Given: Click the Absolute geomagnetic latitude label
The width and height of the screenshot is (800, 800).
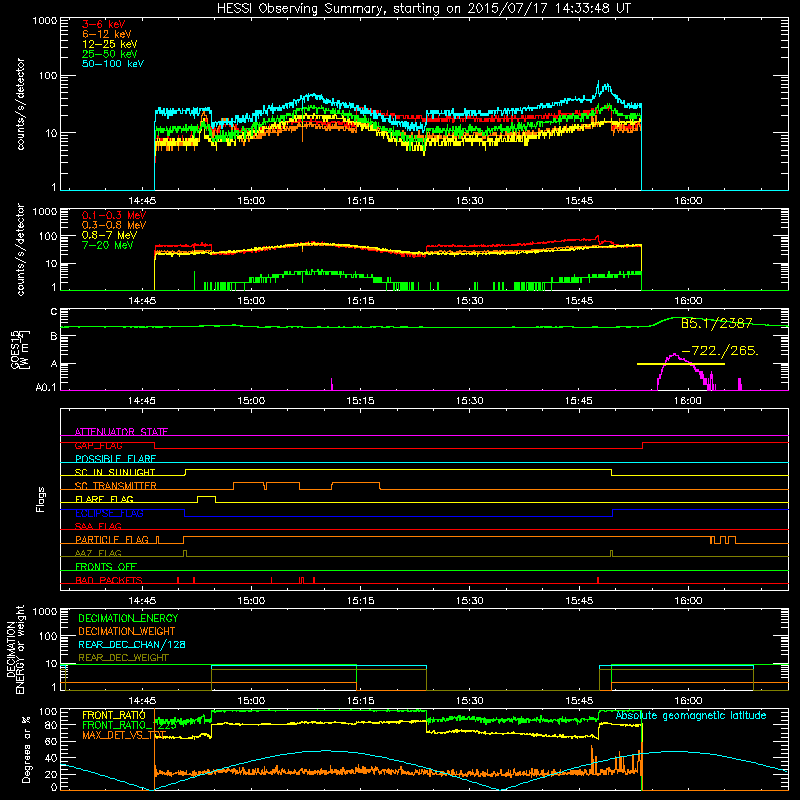Looking at the screenshot, I should (x=691, y=715).
